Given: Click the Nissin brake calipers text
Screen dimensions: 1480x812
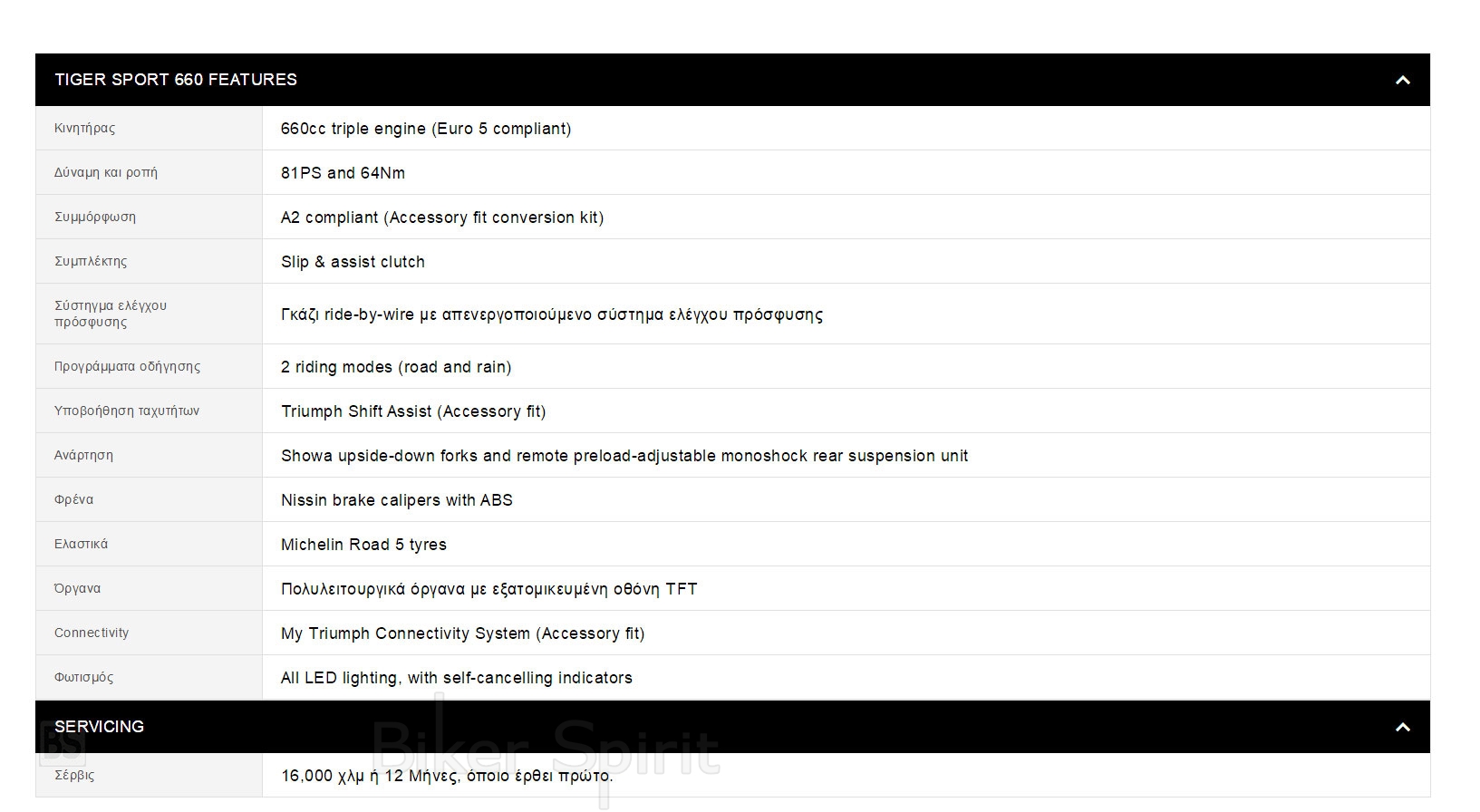Looking at the screenshot, I should [x=397, y=500].
